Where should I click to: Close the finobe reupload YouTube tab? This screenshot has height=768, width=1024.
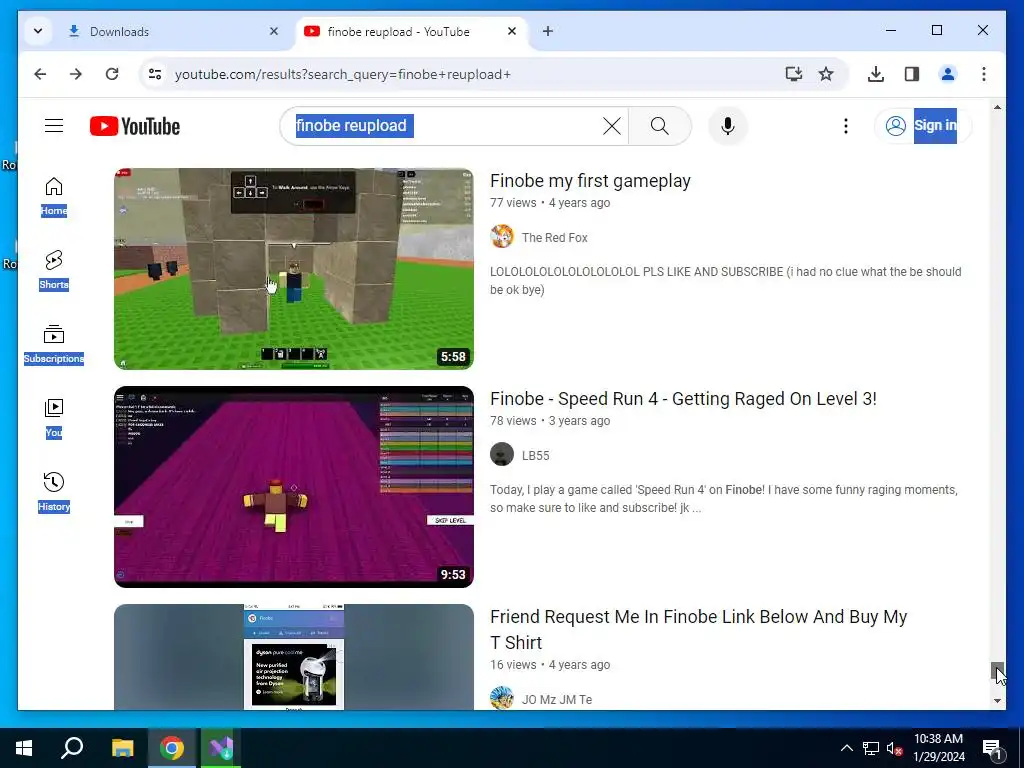tap(512, 31)
